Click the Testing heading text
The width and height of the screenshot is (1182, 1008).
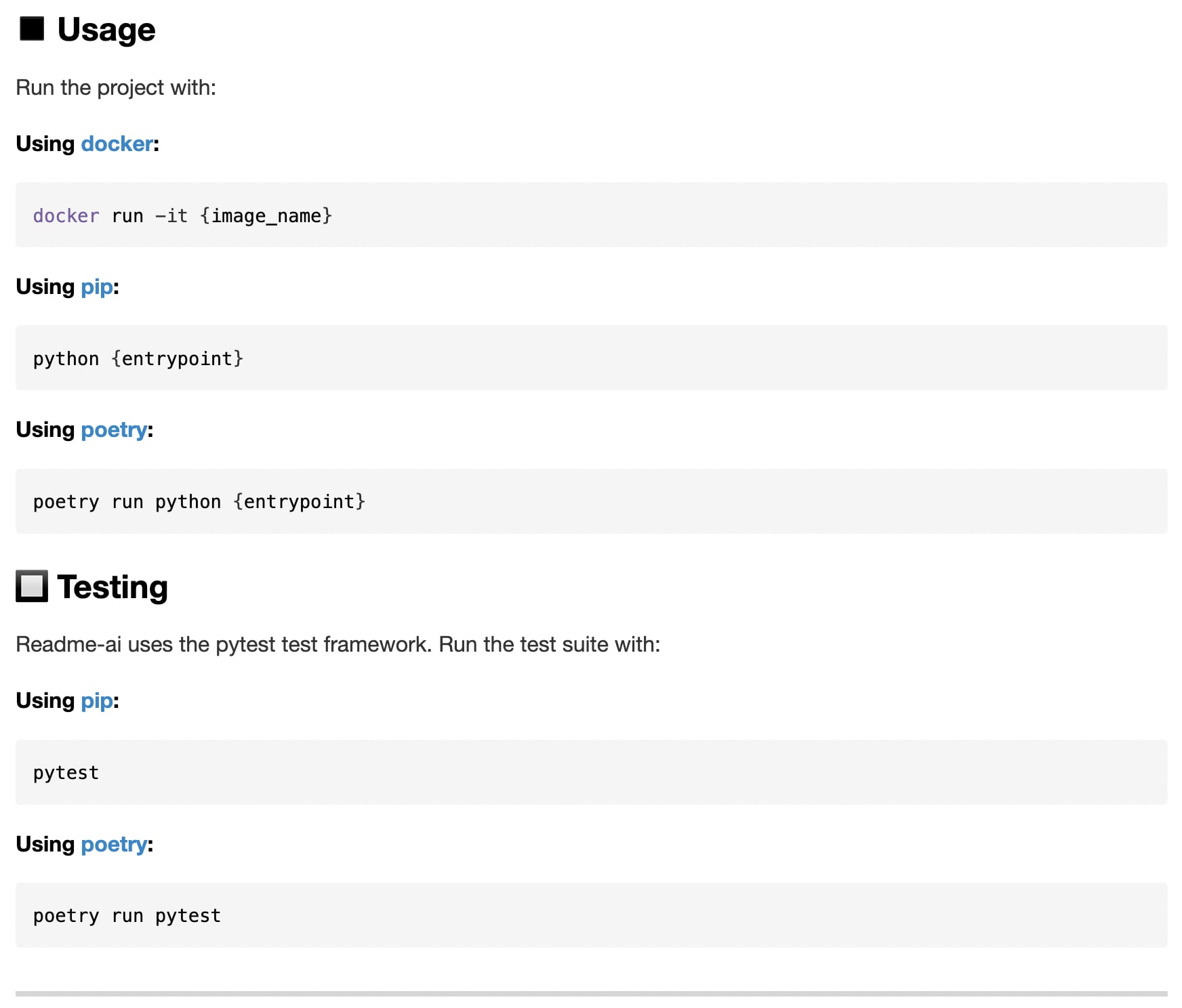[x=113, y=587]
